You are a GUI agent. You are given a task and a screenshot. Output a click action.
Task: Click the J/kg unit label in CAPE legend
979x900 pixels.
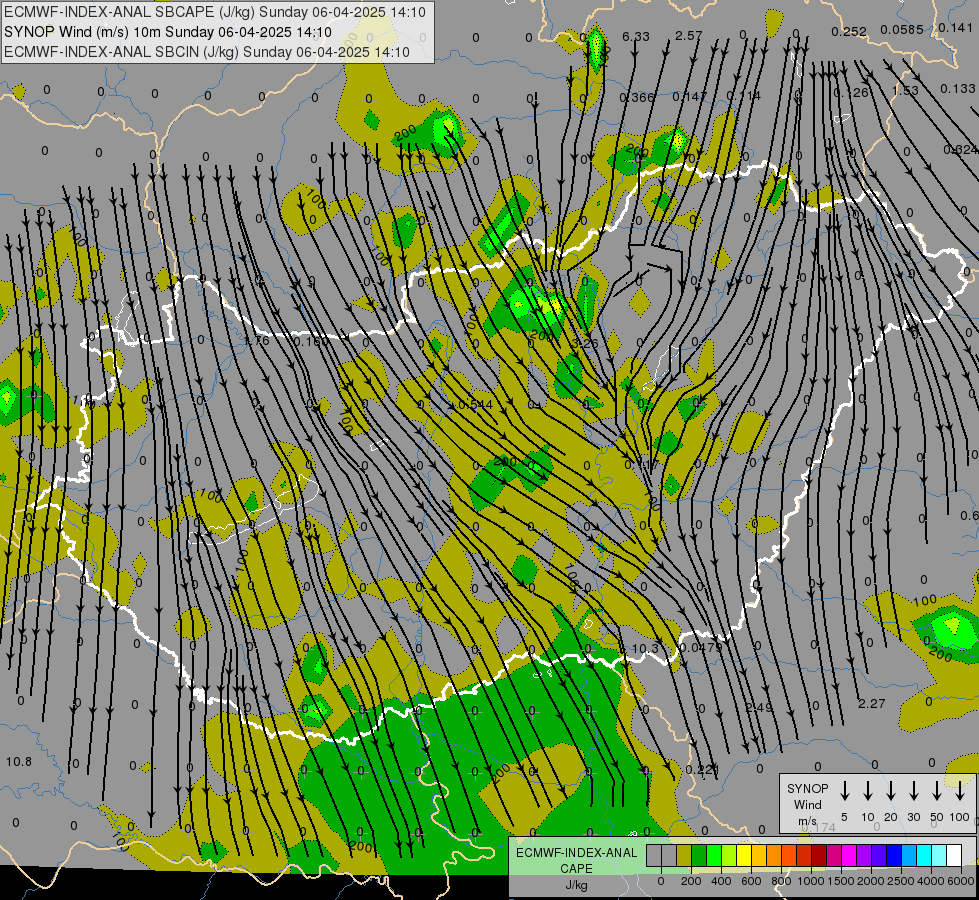click(x=576, y=885)
